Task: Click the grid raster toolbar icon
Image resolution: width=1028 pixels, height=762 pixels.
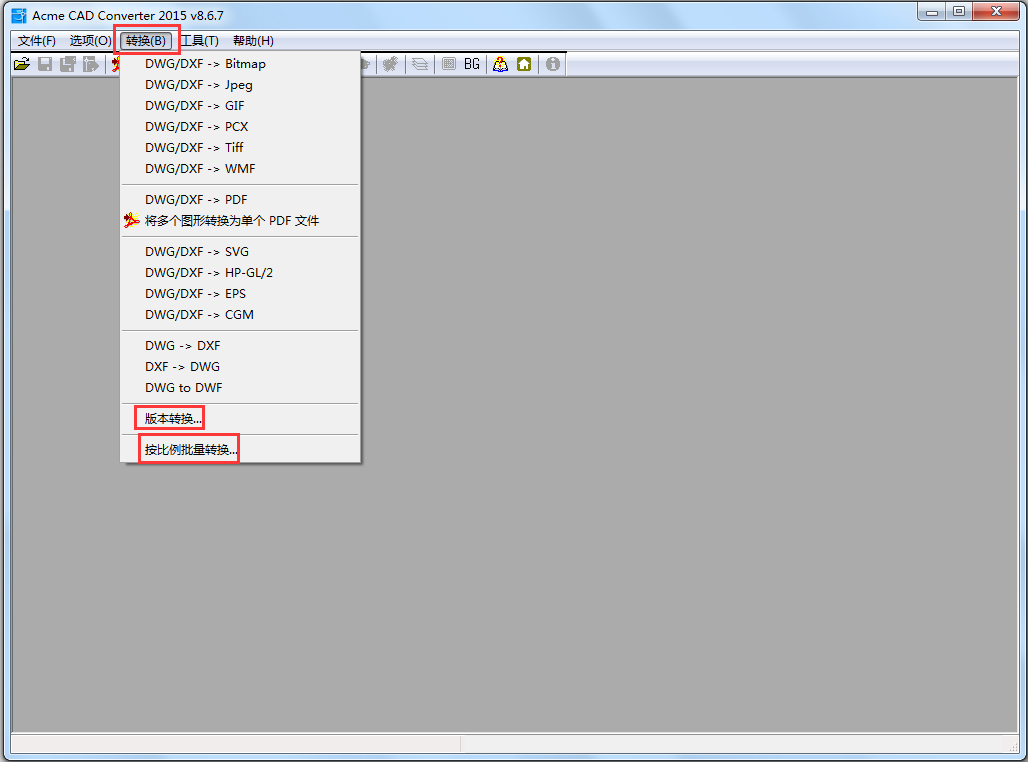Action: pyautogui.click(x=449, y=63)
